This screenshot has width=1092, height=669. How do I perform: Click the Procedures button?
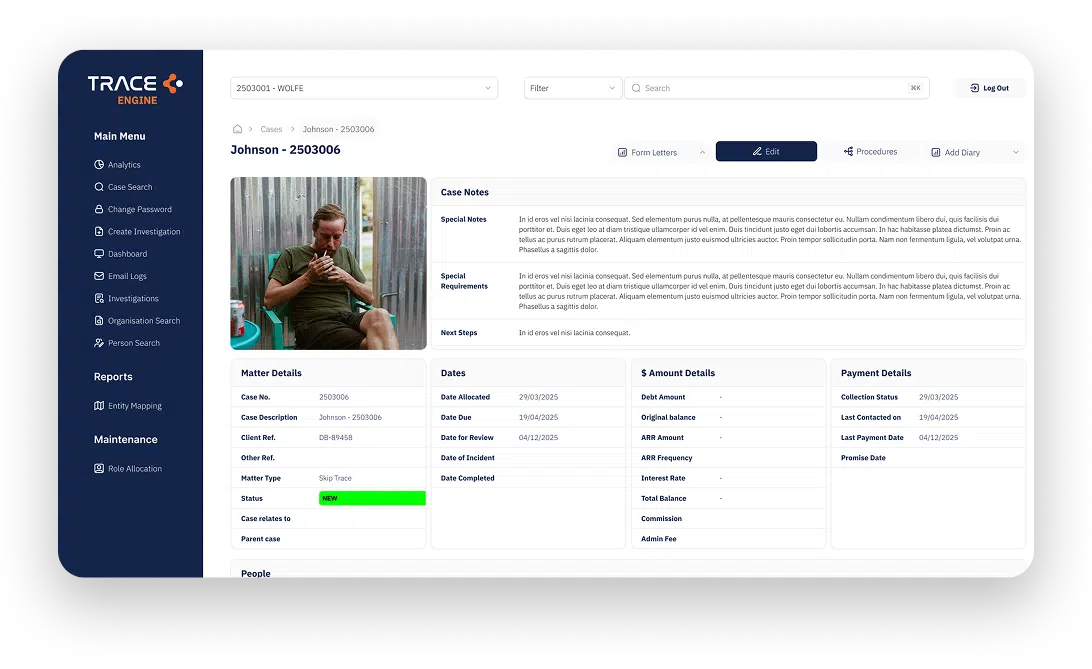click(870, 152)
